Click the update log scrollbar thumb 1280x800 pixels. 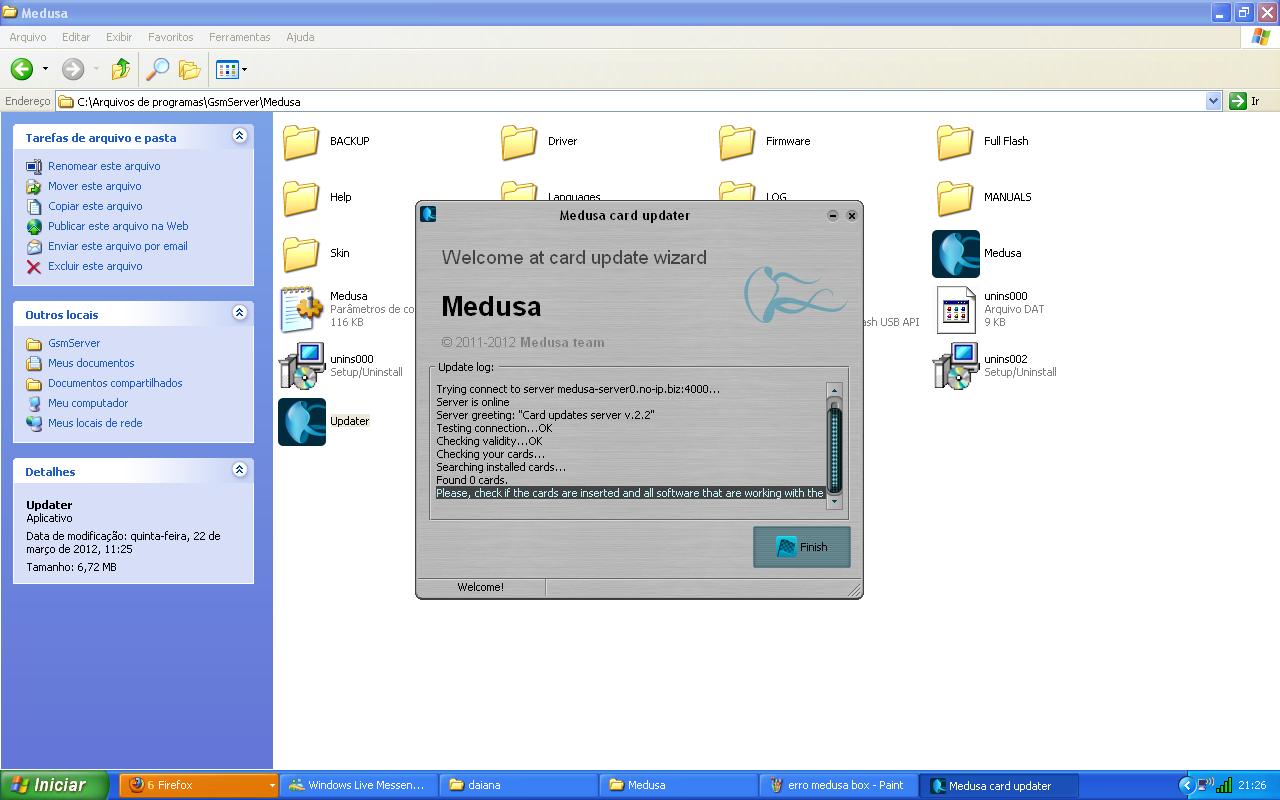(835, 447)
